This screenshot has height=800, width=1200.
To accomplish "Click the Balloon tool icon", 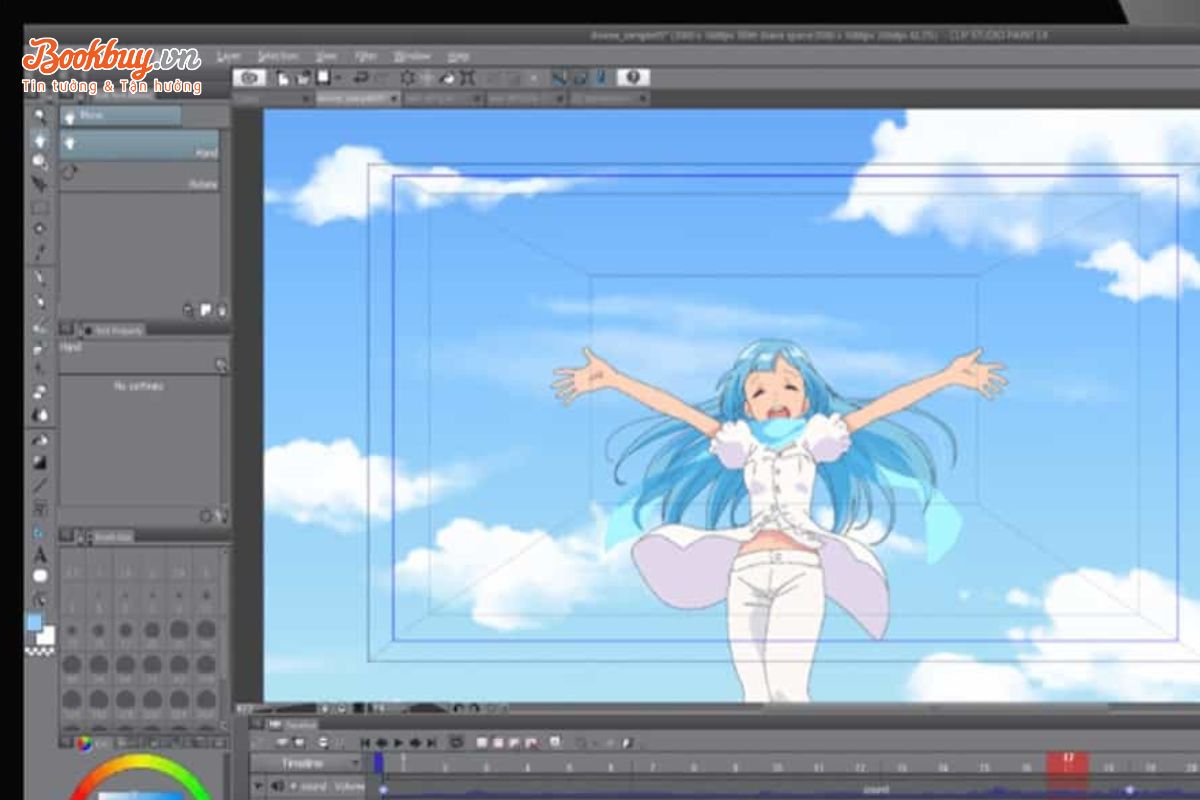I will pos(40,576).
